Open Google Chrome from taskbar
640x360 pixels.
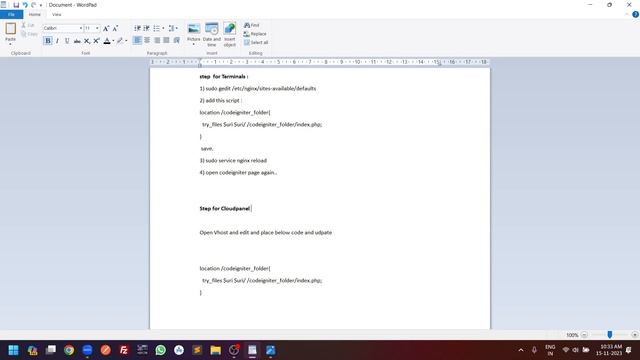point(69,350)
